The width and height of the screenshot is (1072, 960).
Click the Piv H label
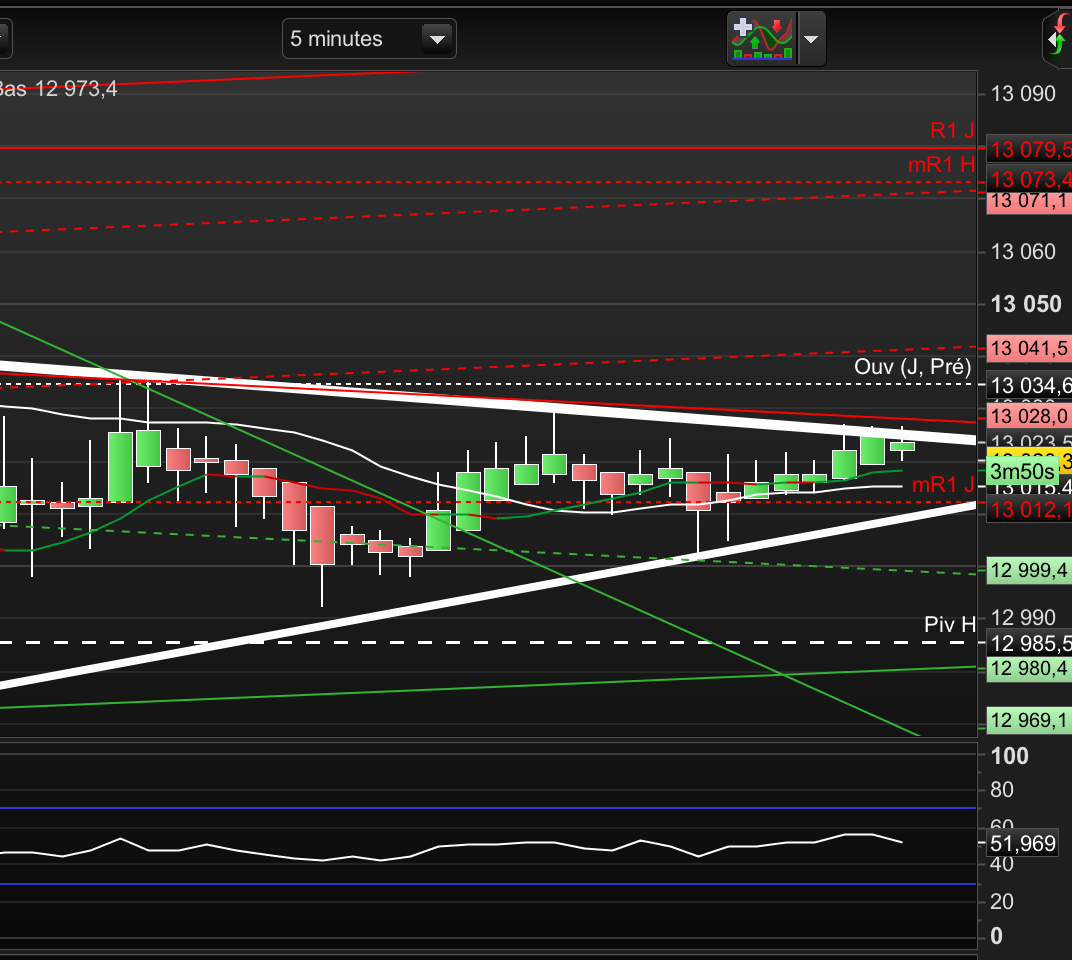click(x=950, y=624)
